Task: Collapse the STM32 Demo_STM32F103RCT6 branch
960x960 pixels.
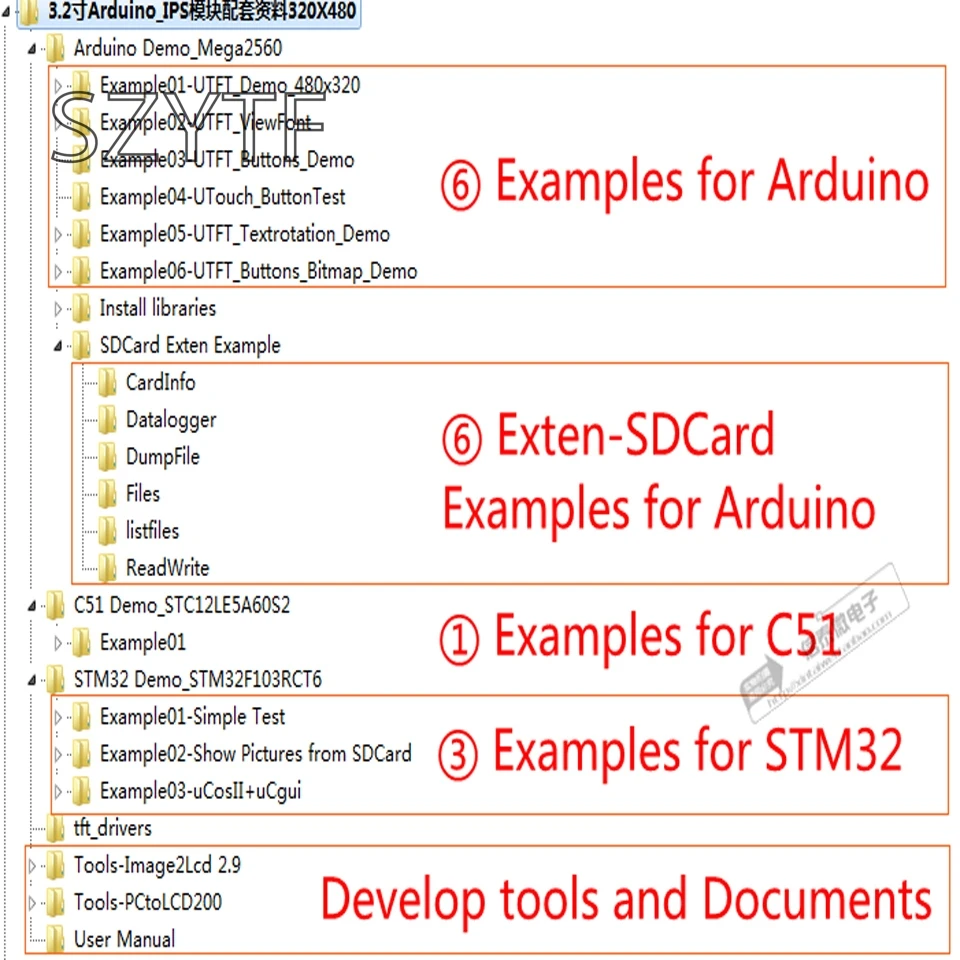Action: tap(32, 680)
